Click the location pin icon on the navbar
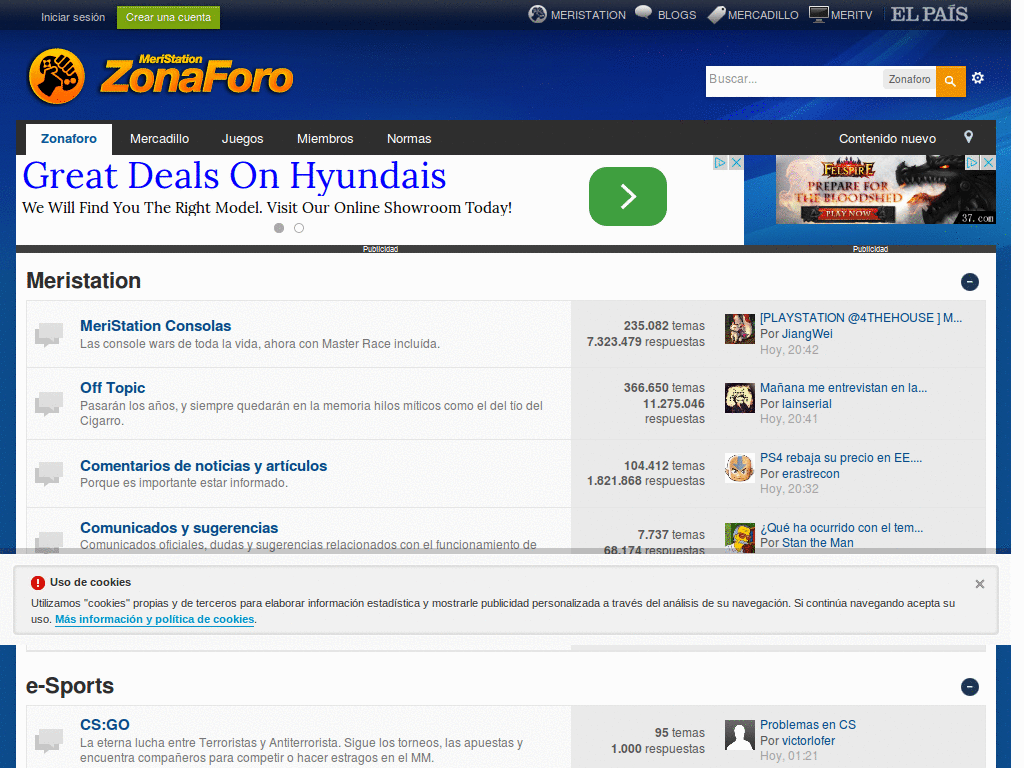This screenshot has width=1024, height=768. (x=968, y=139)
